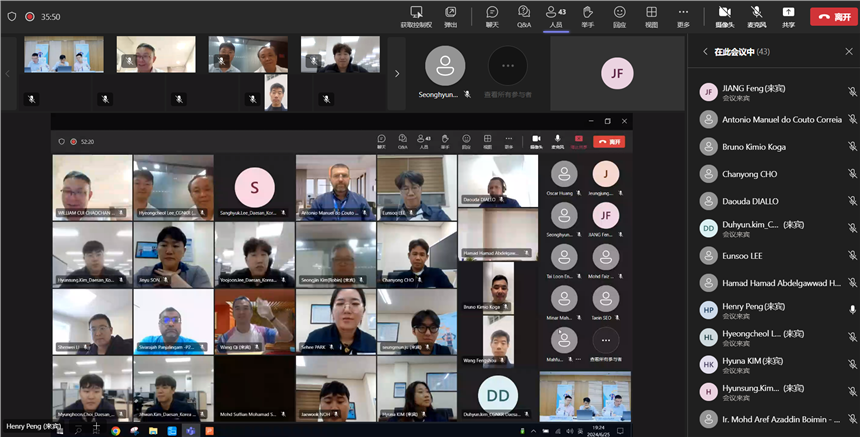Viewport: 860px width, 437px height.
Task: Click 摄像头 camera icon in shared inner window
Action: tap(536, 139)
